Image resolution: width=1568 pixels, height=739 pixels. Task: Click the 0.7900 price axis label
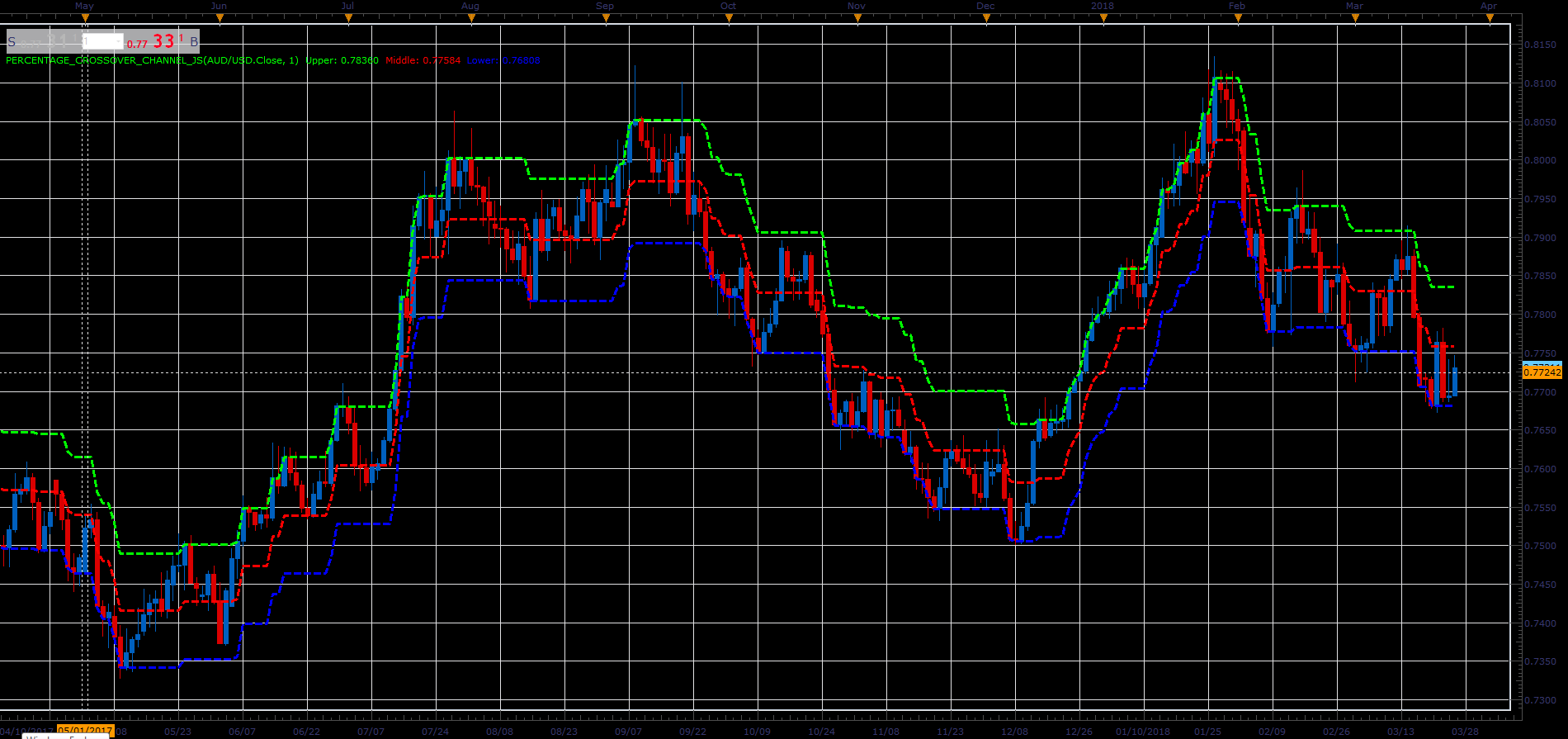1540,238
